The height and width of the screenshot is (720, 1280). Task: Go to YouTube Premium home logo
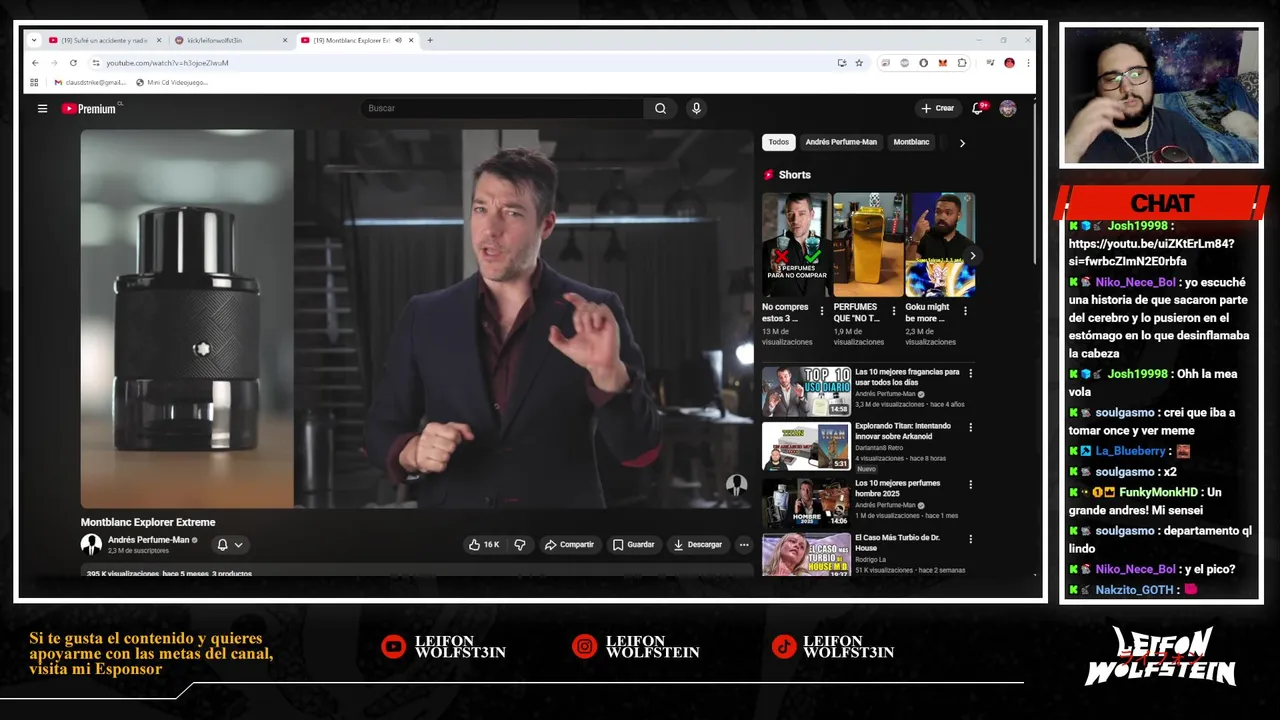click(90, 108)
